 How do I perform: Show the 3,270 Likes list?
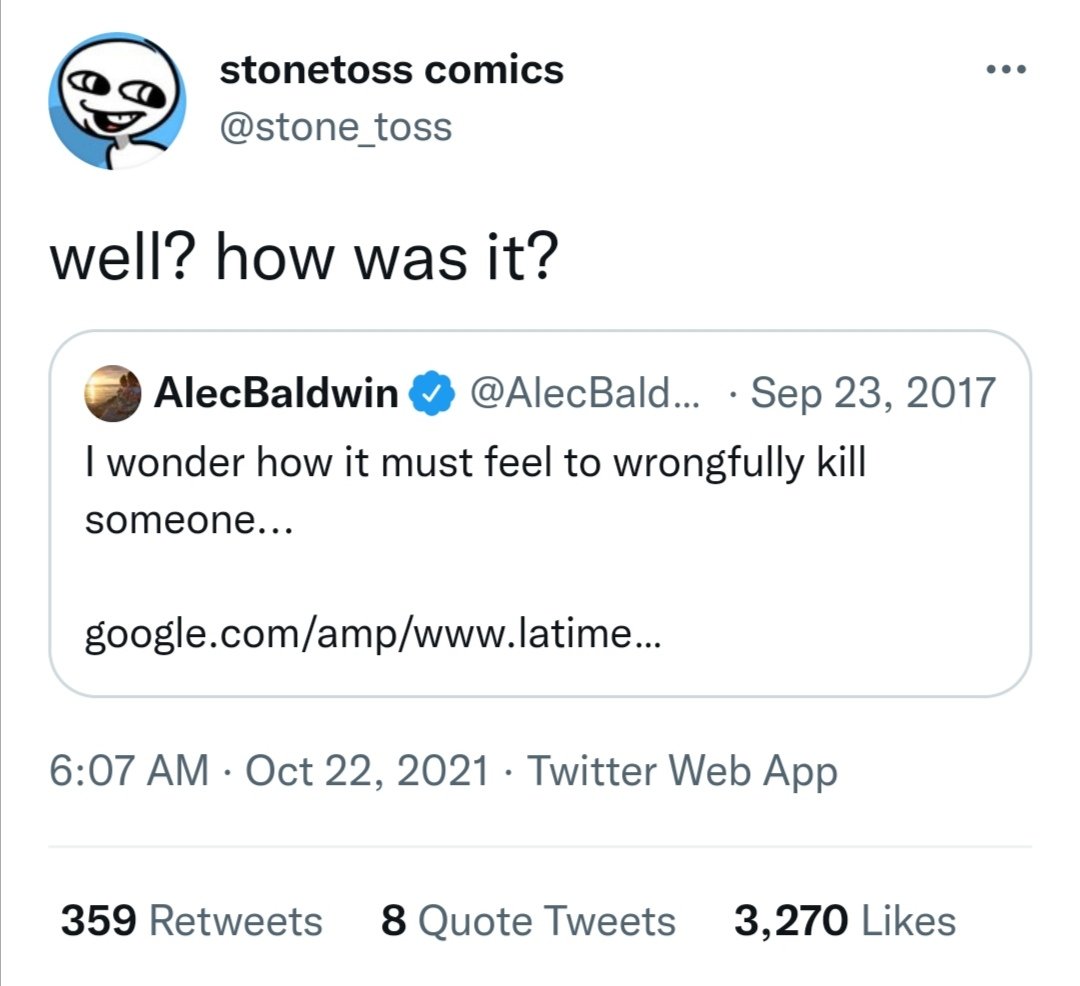(x=844, y=921)
